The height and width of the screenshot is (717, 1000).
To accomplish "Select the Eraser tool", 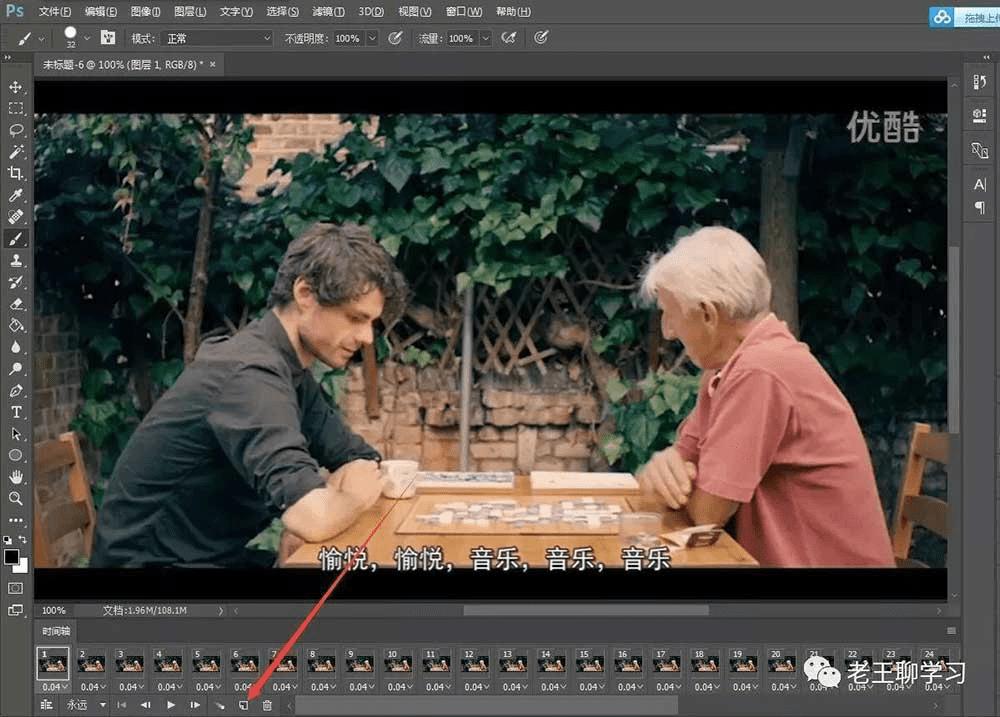I will (x=16, y=304).
